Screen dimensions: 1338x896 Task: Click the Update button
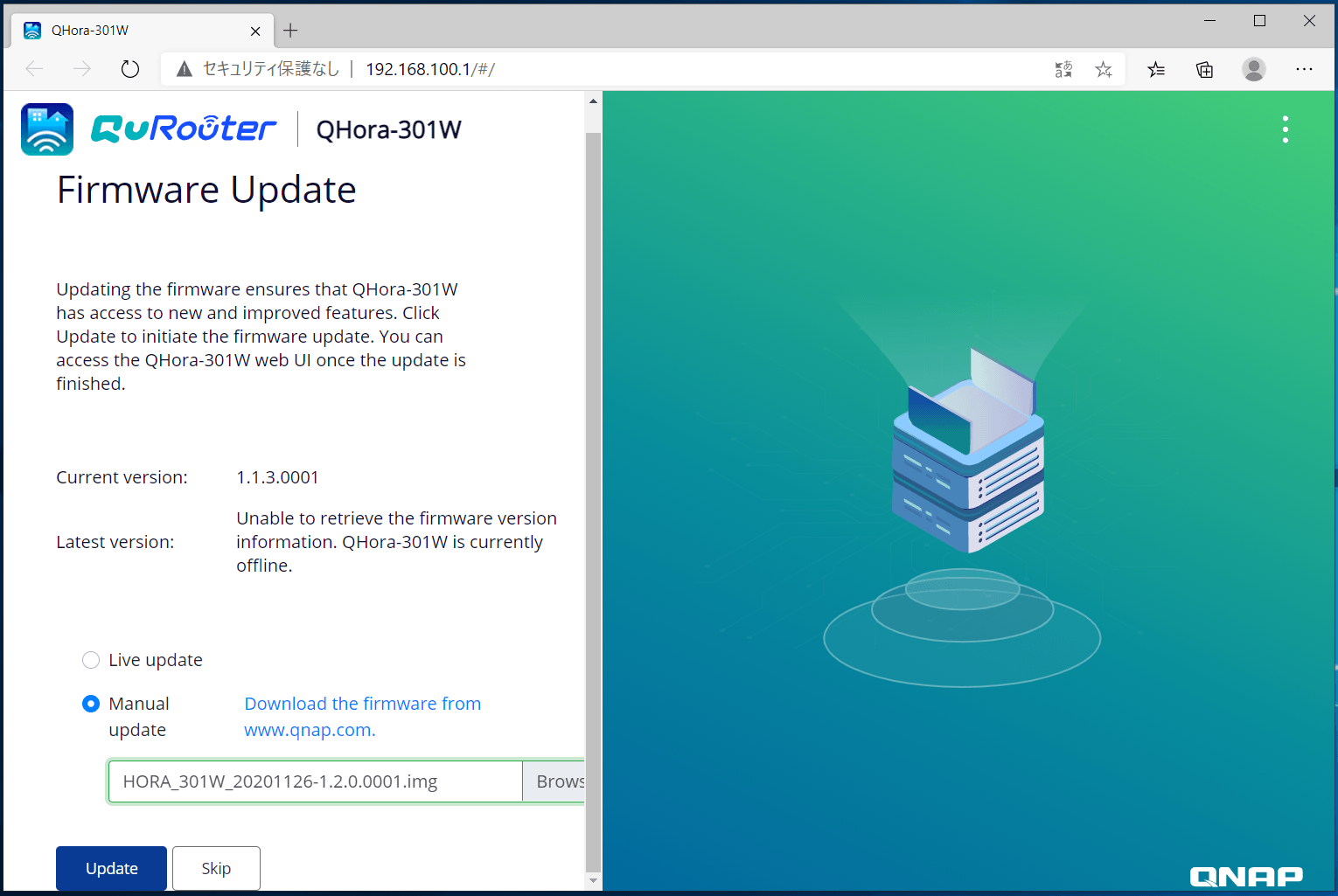coord(111,868)
